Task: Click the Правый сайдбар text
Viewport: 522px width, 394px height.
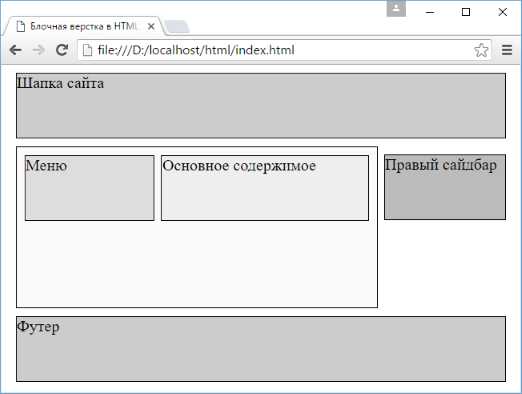Action: [441, 165]
